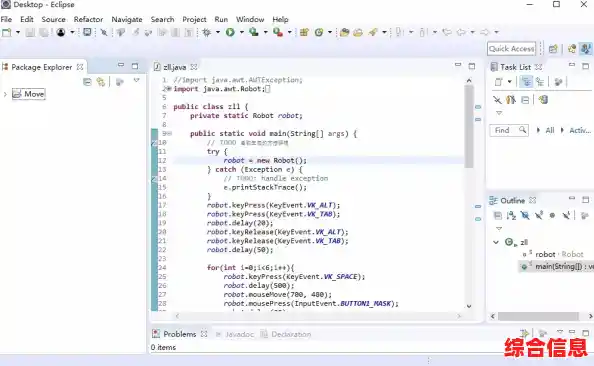Click the Open Type toolbar icon
The width and height of the screenshot is (594, 366).
tap(344, 32)
